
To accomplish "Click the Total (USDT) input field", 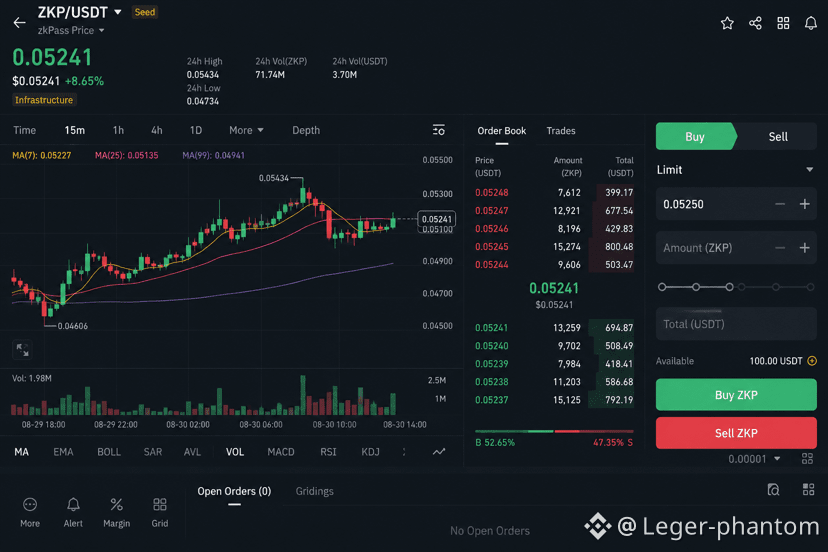I will click(736, 324).
